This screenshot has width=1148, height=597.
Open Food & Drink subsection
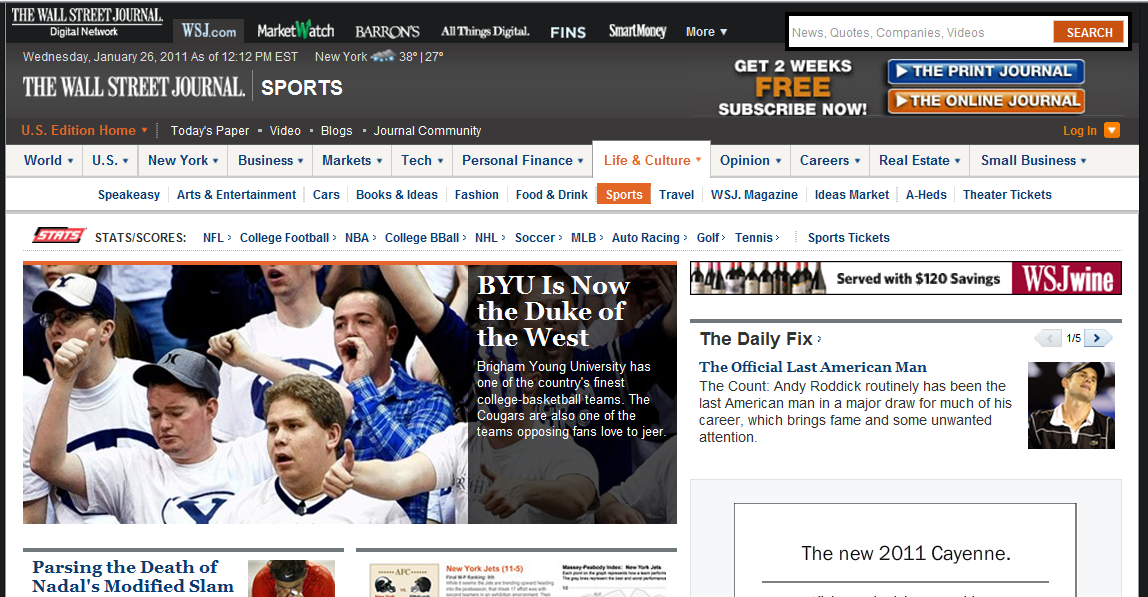point(551,195)
